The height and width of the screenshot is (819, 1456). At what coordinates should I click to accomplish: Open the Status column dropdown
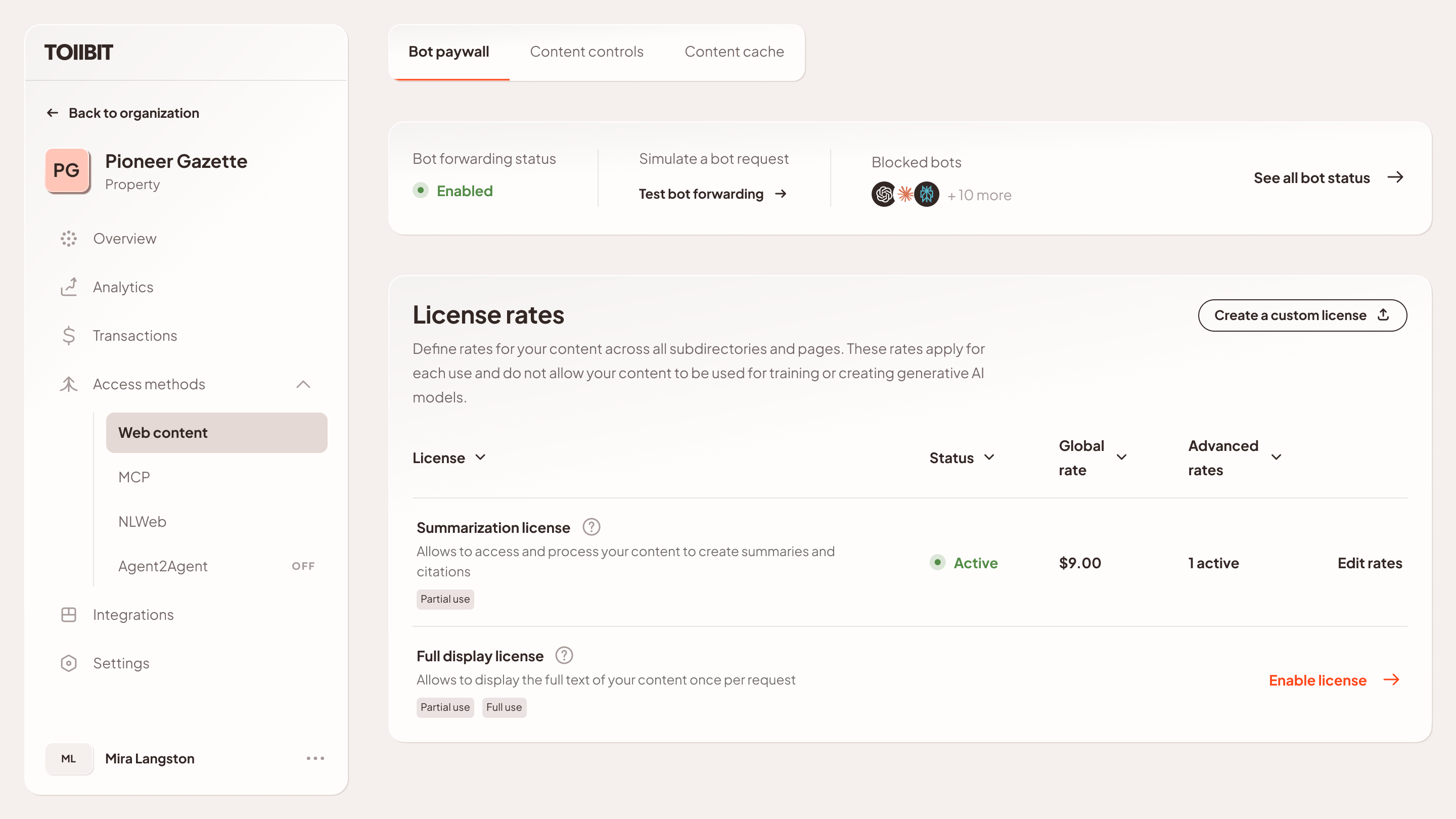tap(989, 457)
